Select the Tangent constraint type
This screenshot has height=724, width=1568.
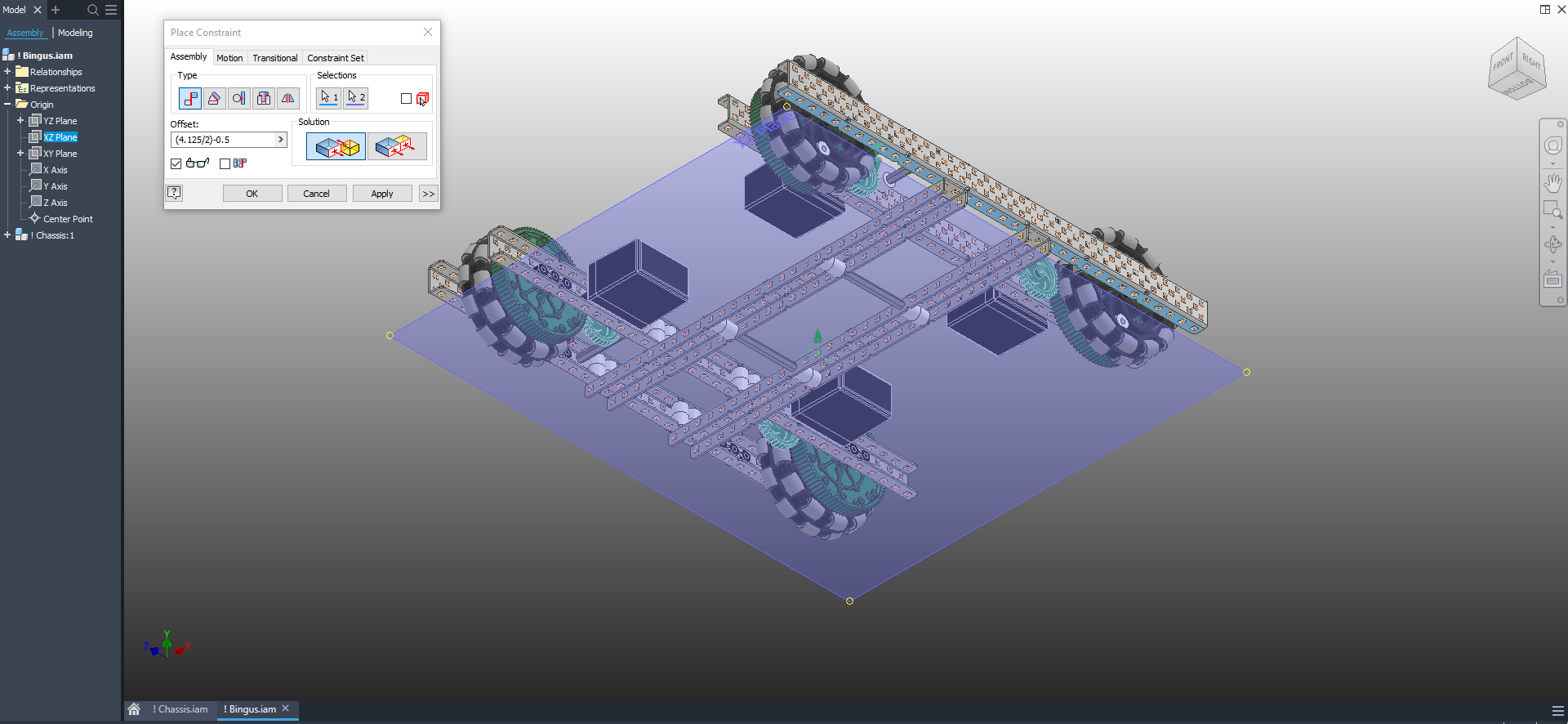[x=238, y=98]
